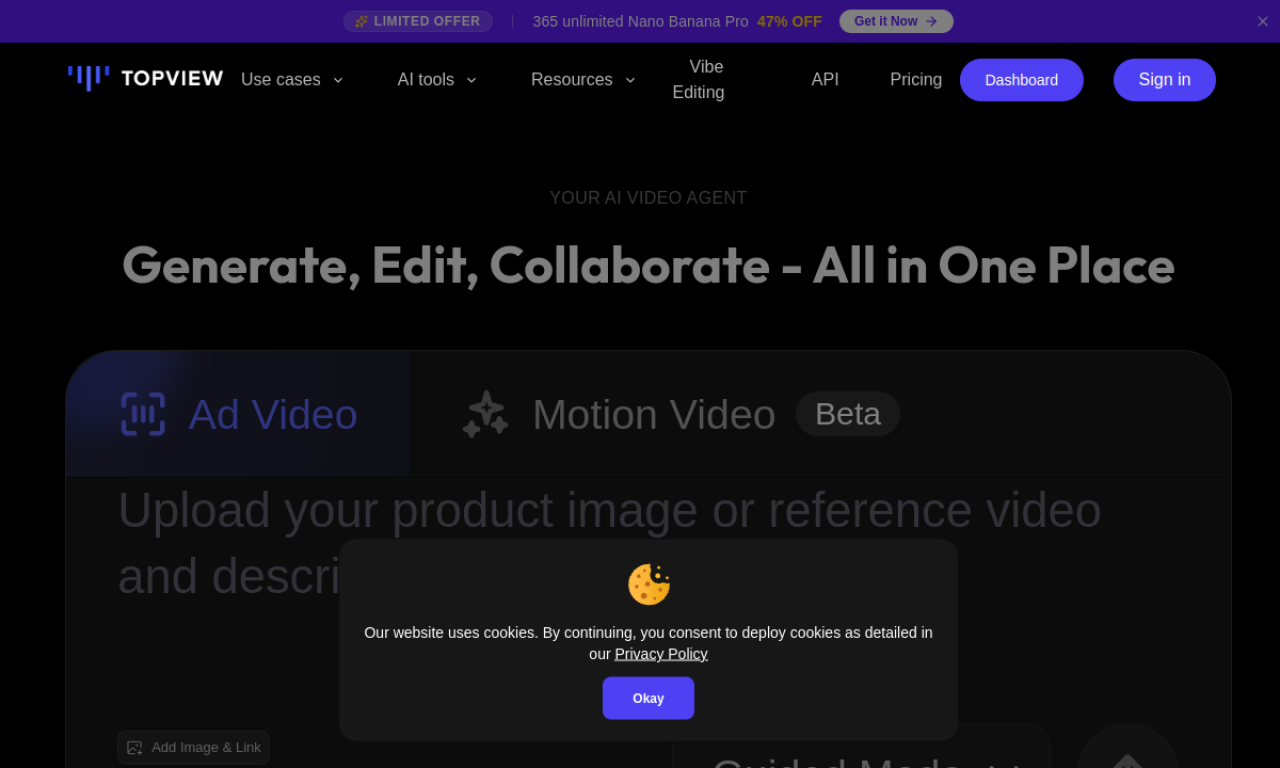The image size is (1280, 768).
Task: Click the Topview logo icon
Action: click(87, 77)
